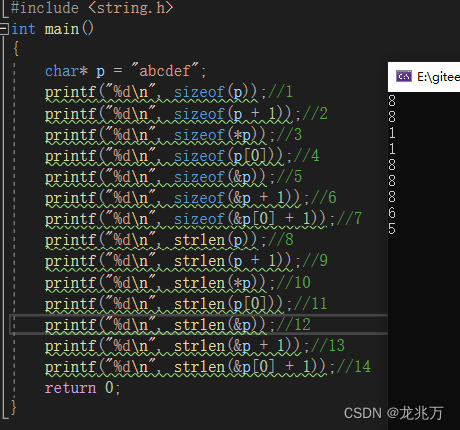Click the console window icon
This screenshot has height=430, width=460.
tap(404, 77)
